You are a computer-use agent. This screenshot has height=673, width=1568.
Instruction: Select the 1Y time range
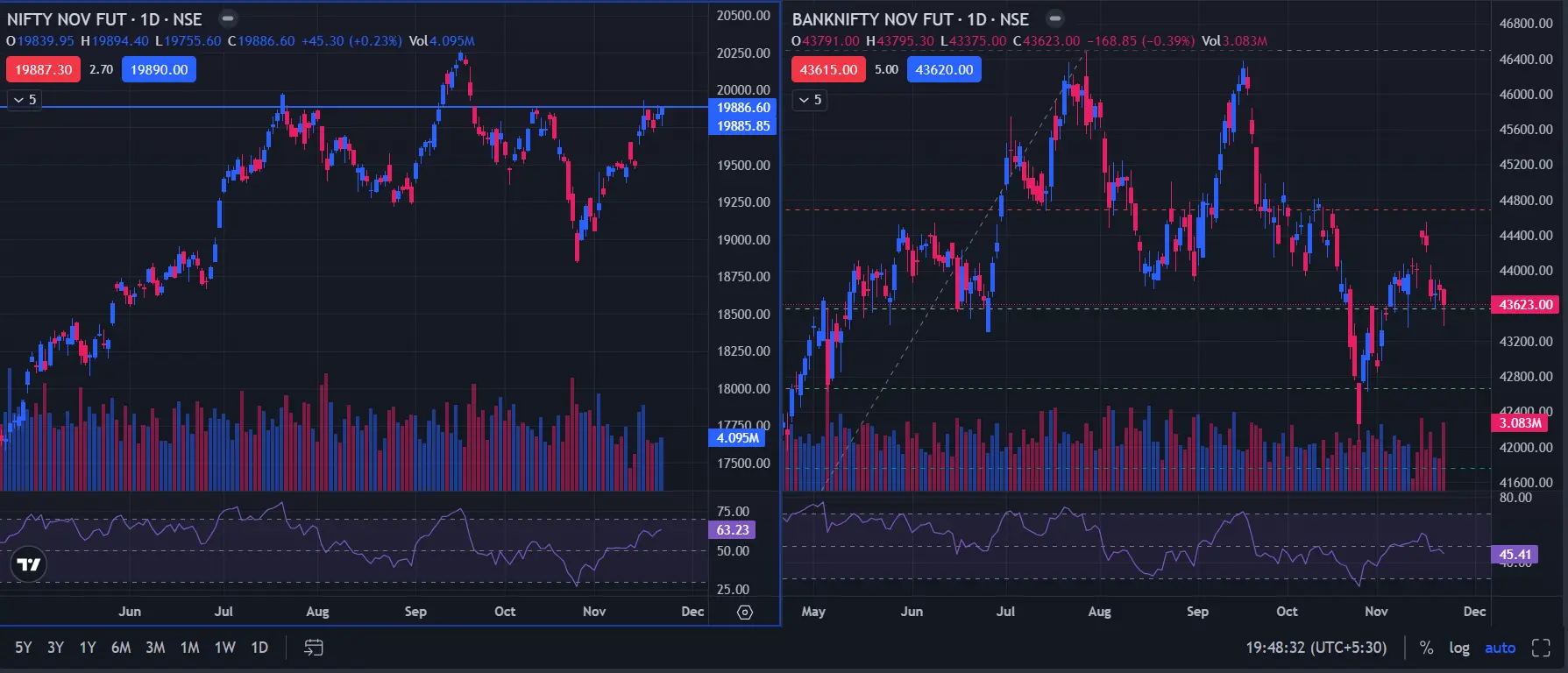(x=88, y=648)
